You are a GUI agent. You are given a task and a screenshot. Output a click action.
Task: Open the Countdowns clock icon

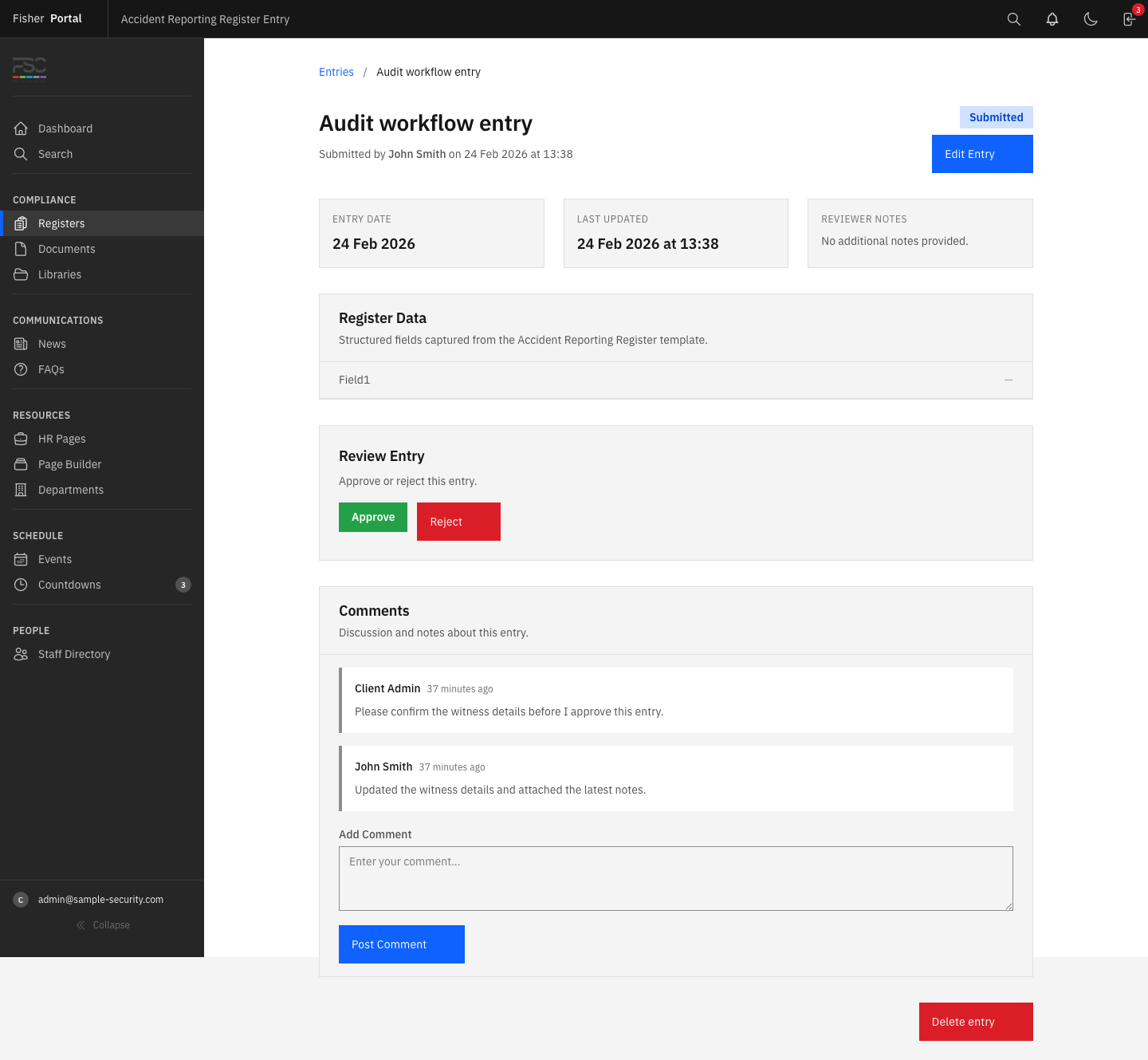click(21, 585)
